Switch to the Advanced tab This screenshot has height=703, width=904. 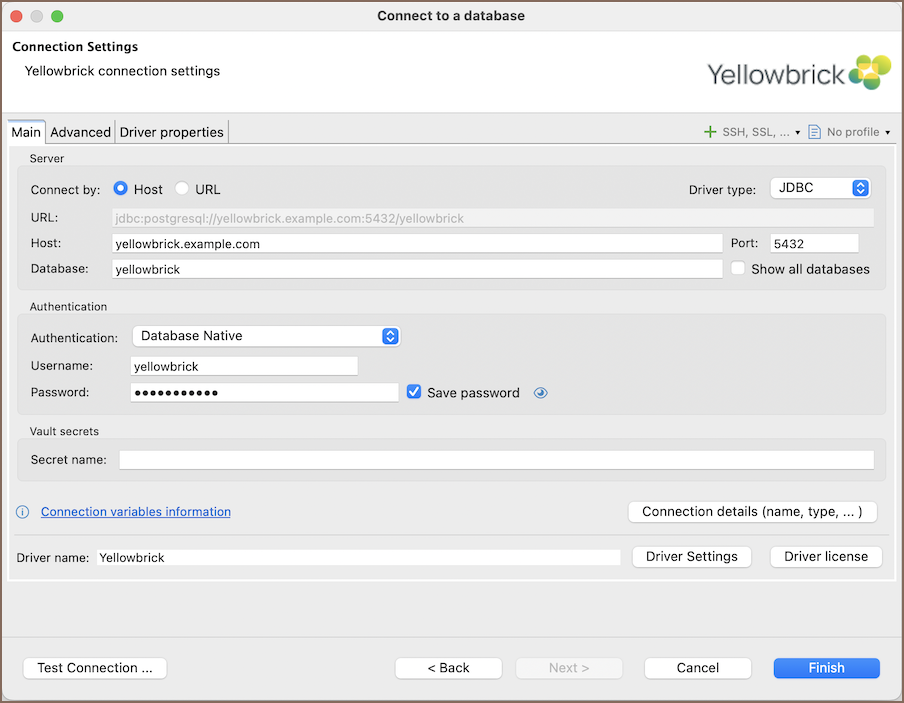pos(80,132)
